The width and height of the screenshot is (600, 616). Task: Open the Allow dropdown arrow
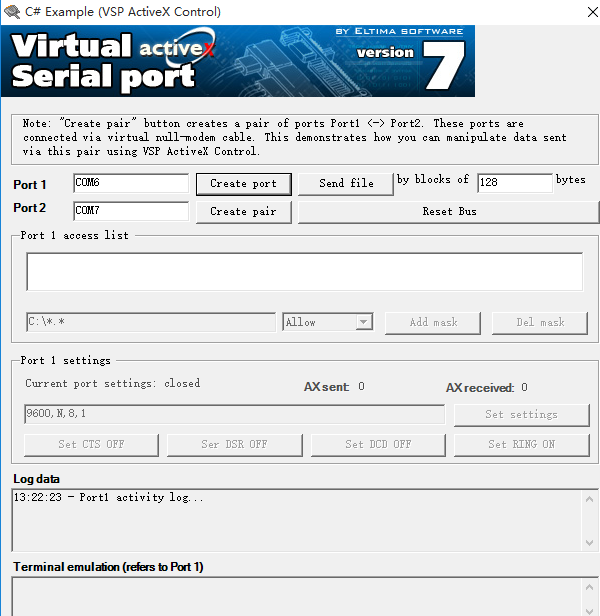tap(364, 322)
